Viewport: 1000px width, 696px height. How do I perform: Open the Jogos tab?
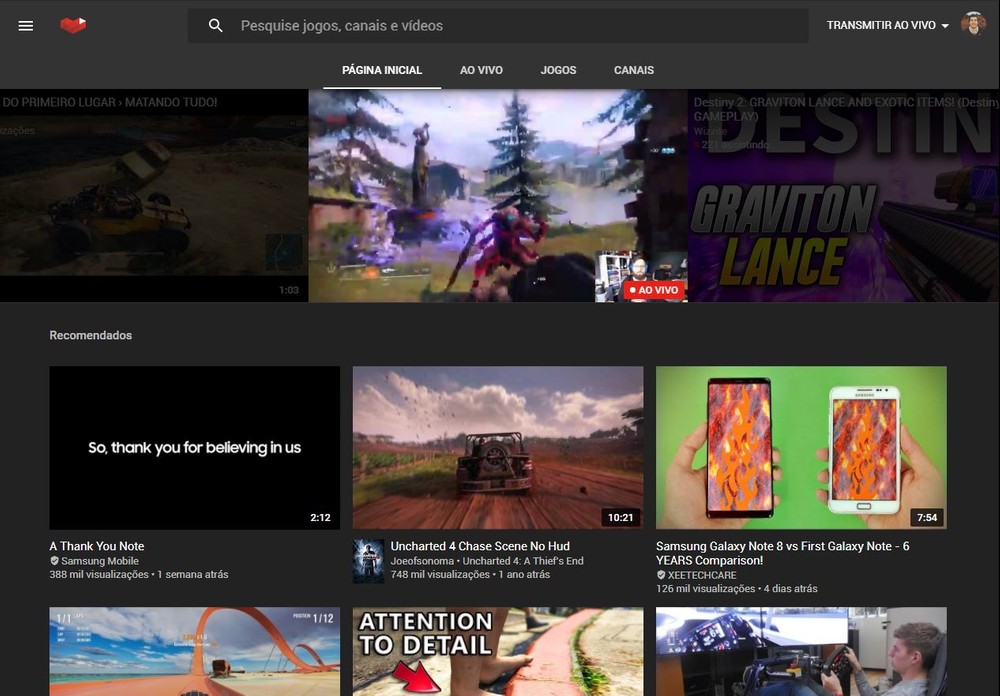coord(558,70)
